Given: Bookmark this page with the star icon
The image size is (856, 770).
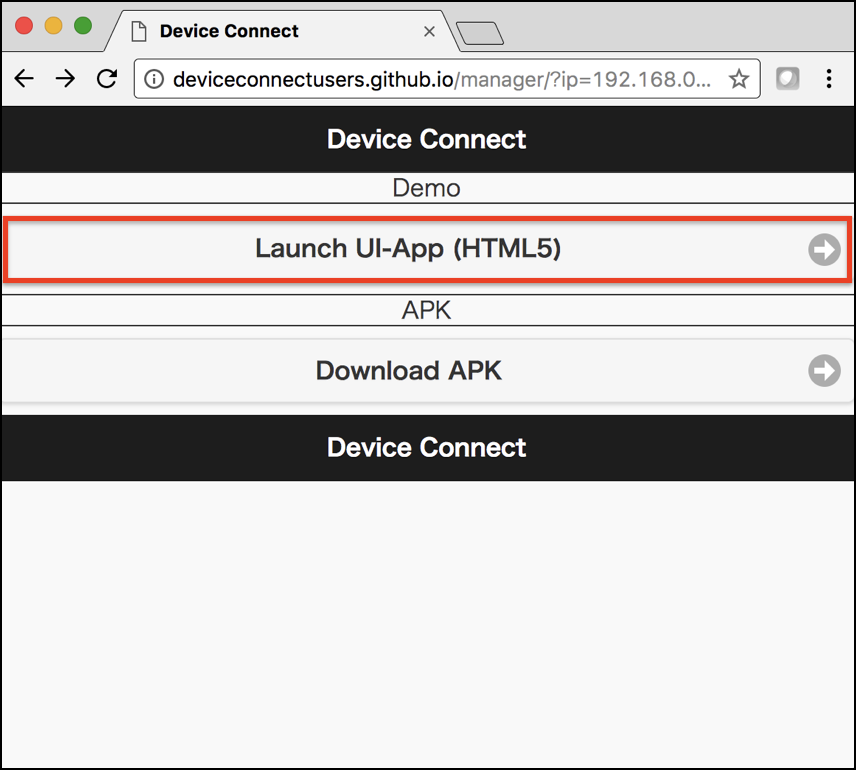Looking at the screenshot, I should 738,79.
